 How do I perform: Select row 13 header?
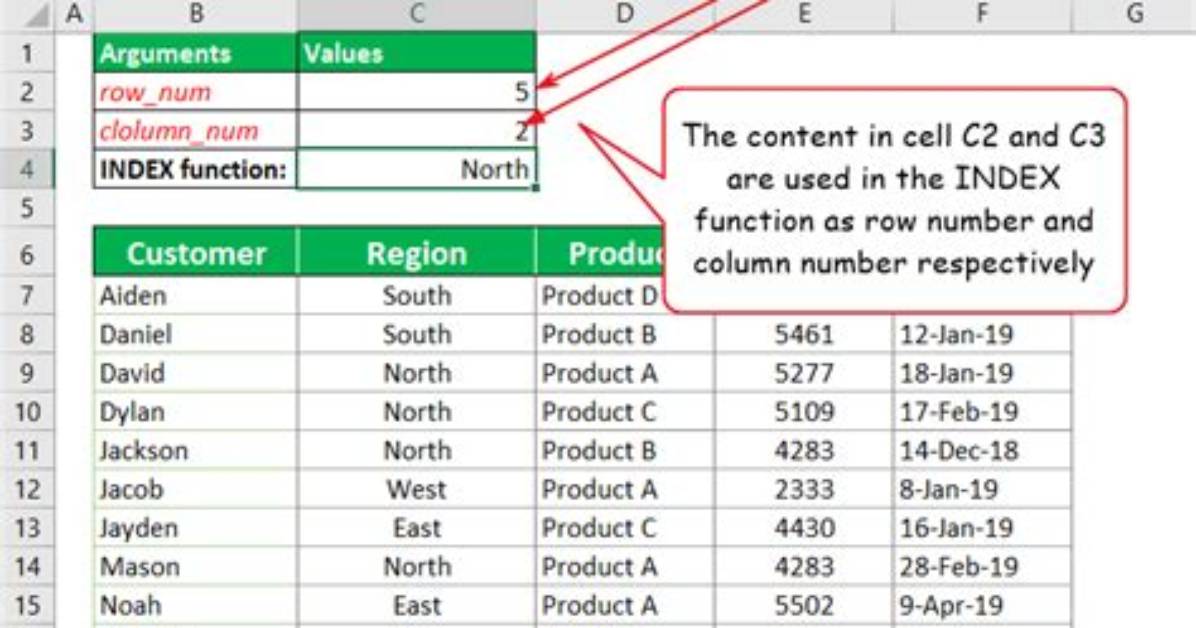(27, 528)
